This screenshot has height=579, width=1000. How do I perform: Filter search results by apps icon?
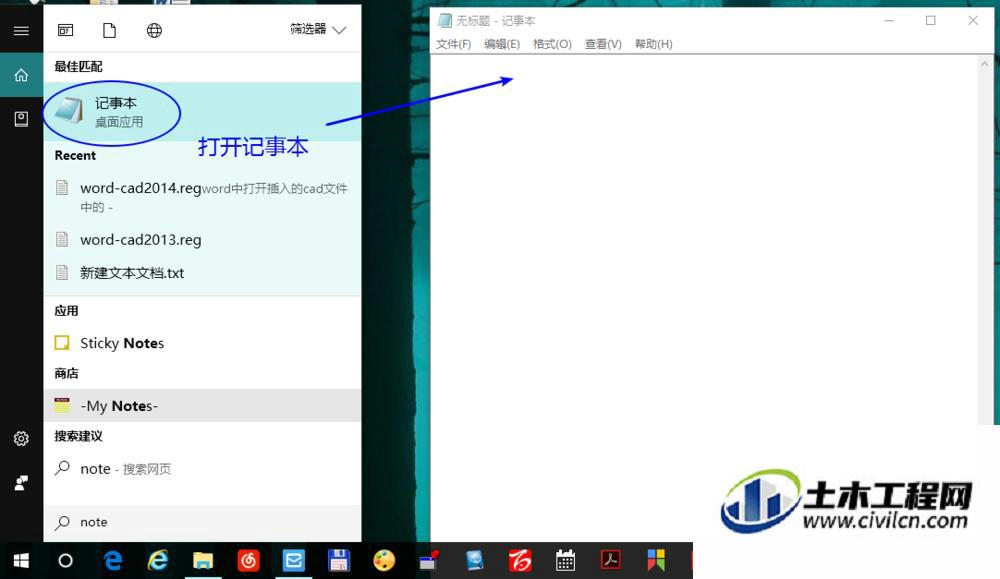point(66,30)
